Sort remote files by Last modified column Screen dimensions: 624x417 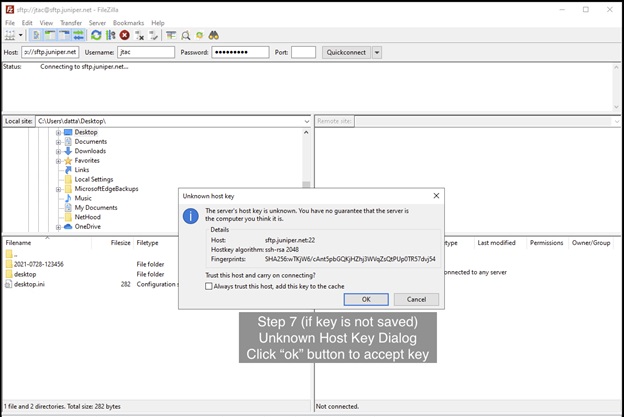(x=496, y=243)
